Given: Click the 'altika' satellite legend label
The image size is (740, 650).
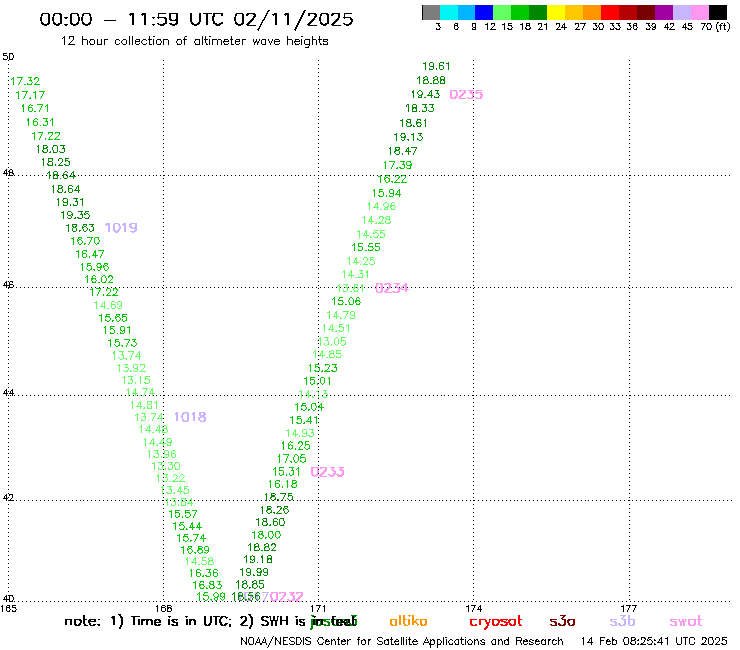Looking at the screenshot, I should pyautogui.click(x=408, y=621).
